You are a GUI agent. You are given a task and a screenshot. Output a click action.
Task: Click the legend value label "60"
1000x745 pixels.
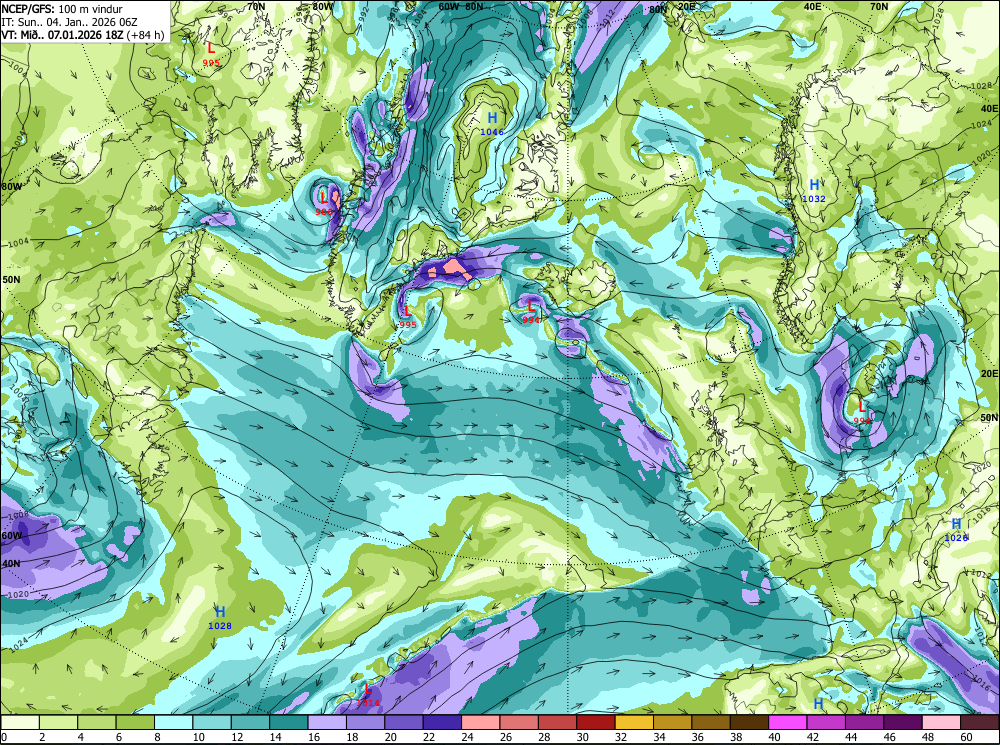pos(966,737)
